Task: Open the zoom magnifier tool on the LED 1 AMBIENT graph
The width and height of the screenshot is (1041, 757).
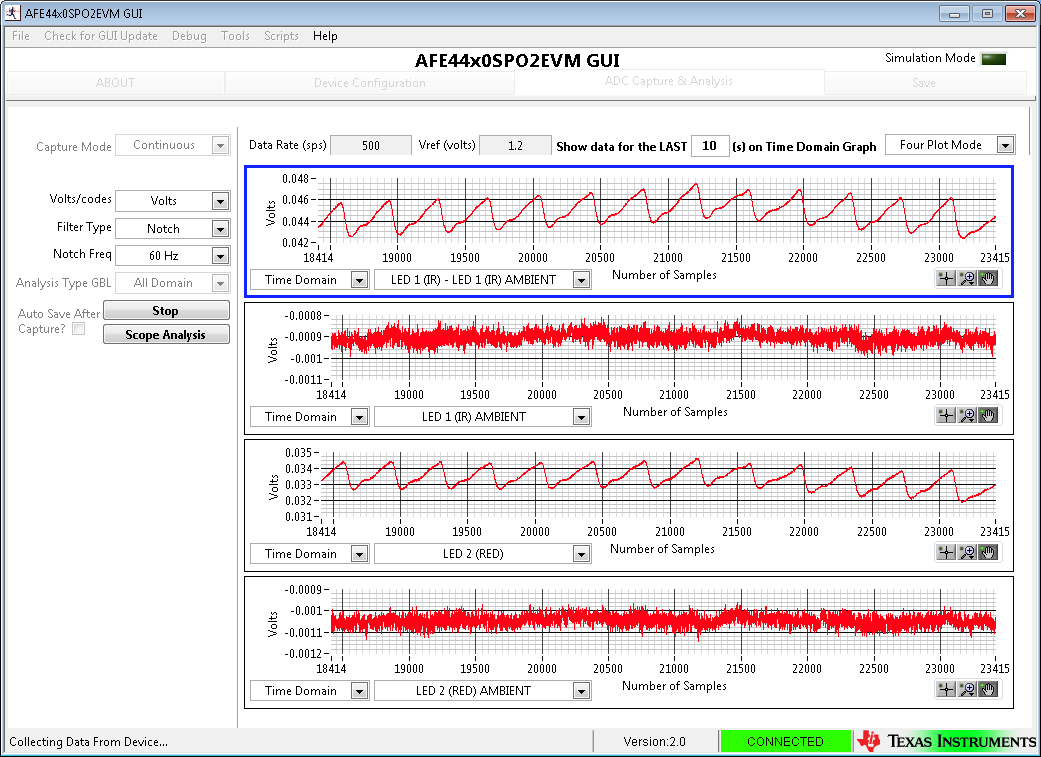Action: click(x=967, y=415)
